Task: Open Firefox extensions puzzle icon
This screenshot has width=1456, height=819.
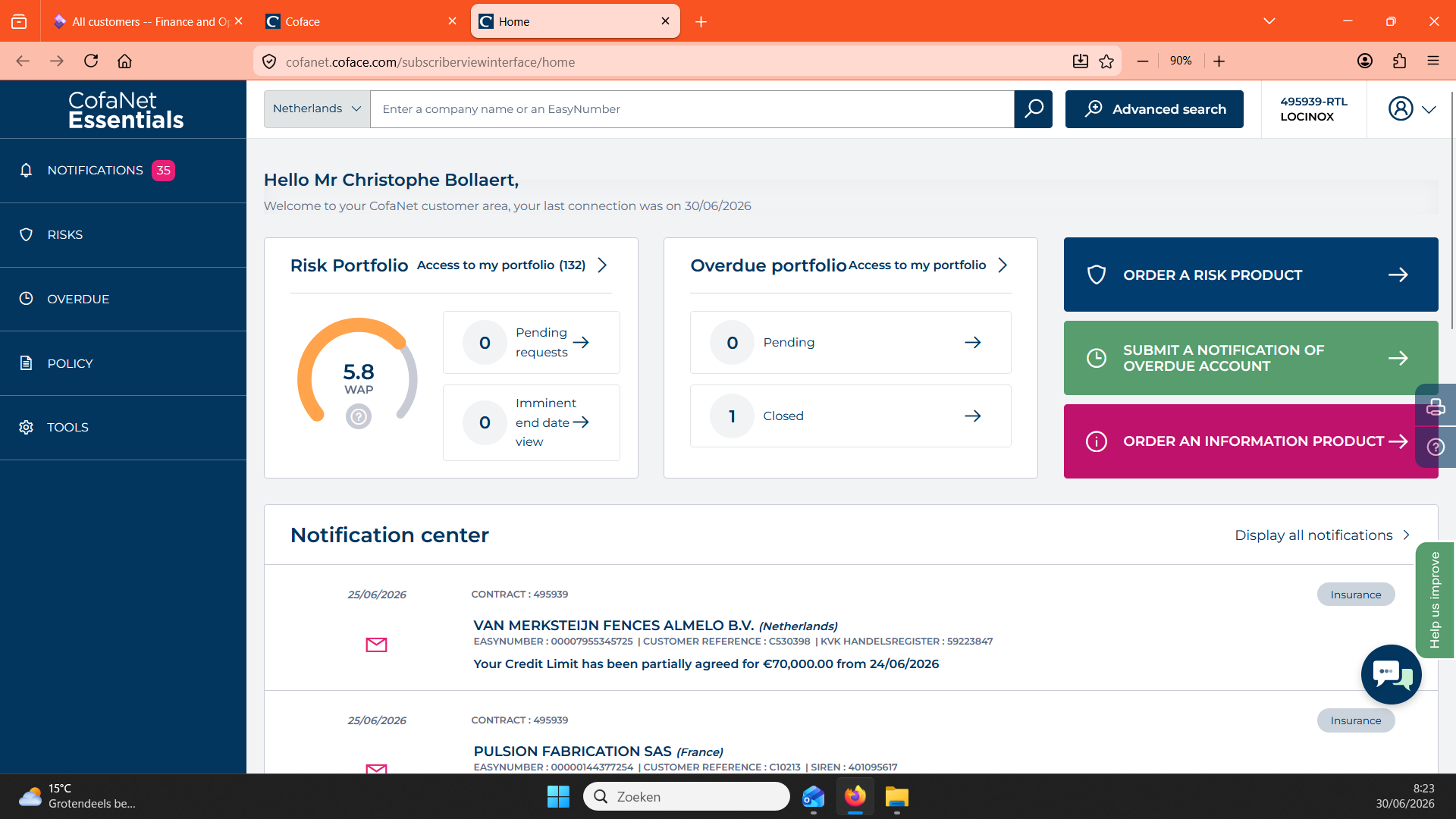Action: tap(1400, 61)
